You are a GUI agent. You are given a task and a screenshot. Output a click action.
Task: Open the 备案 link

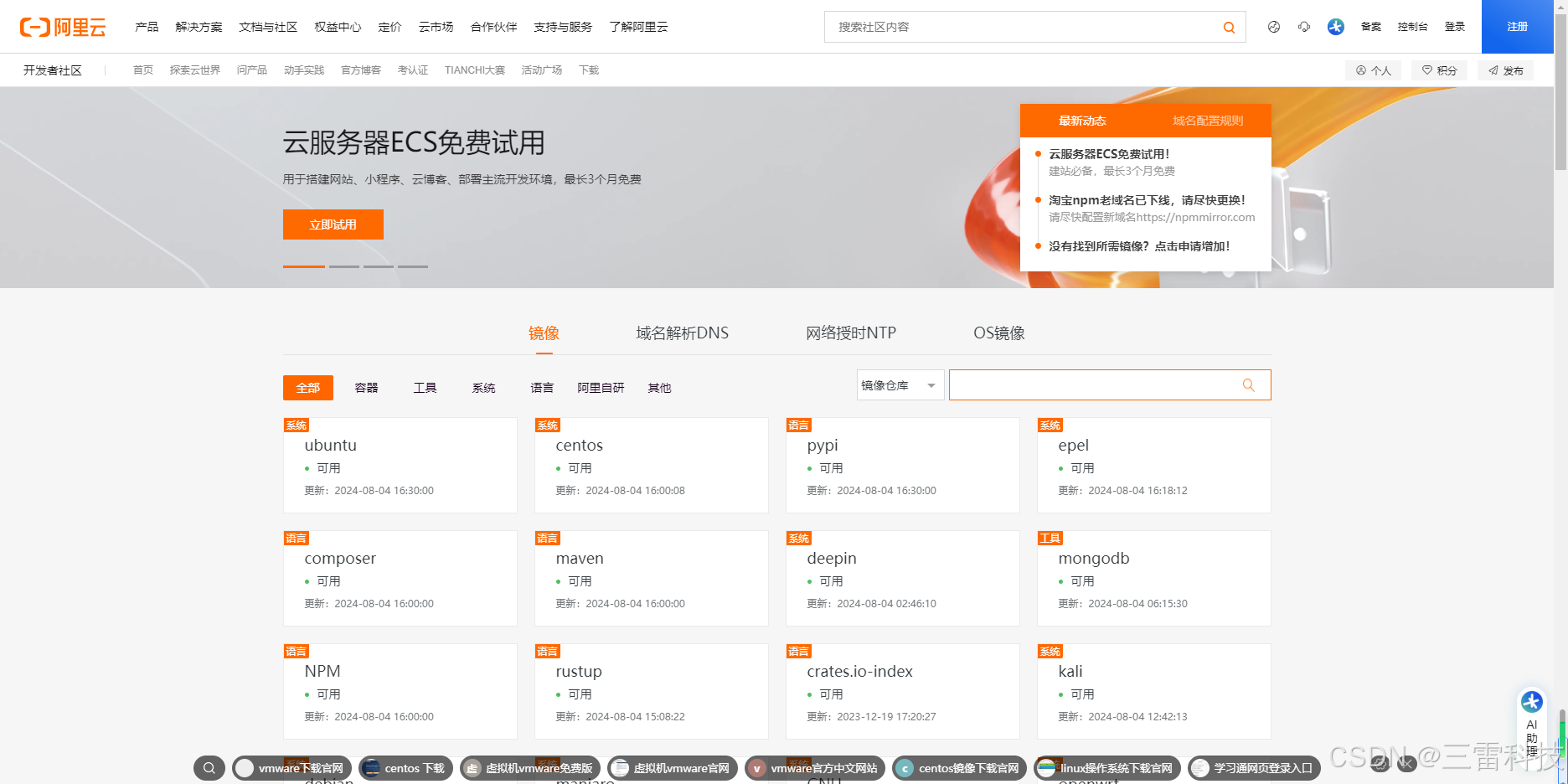[x=1371, y=27]
